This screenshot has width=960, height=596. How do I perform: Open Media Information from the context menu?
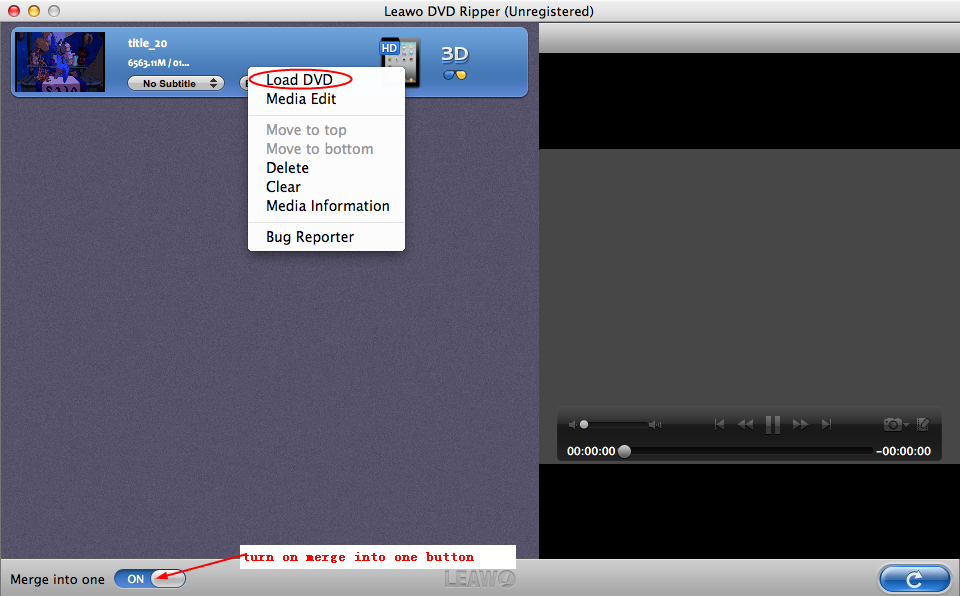click(x=326, y=206)
